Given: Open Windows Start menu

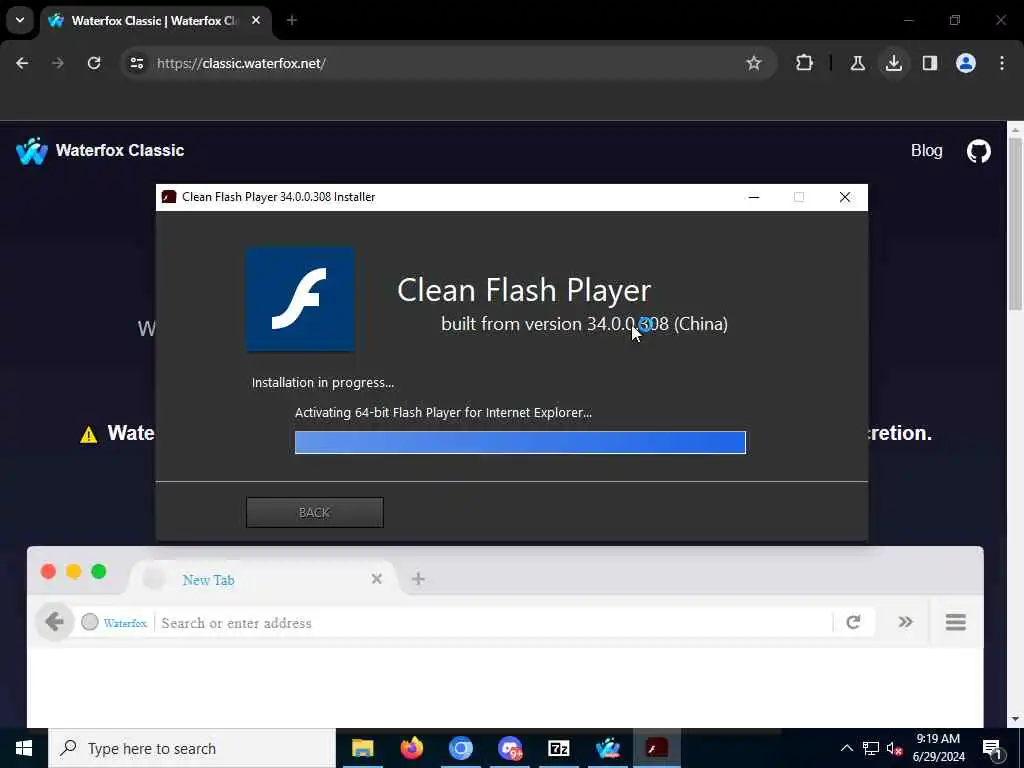Looking at the screenshot, I should tap(24, 748).
